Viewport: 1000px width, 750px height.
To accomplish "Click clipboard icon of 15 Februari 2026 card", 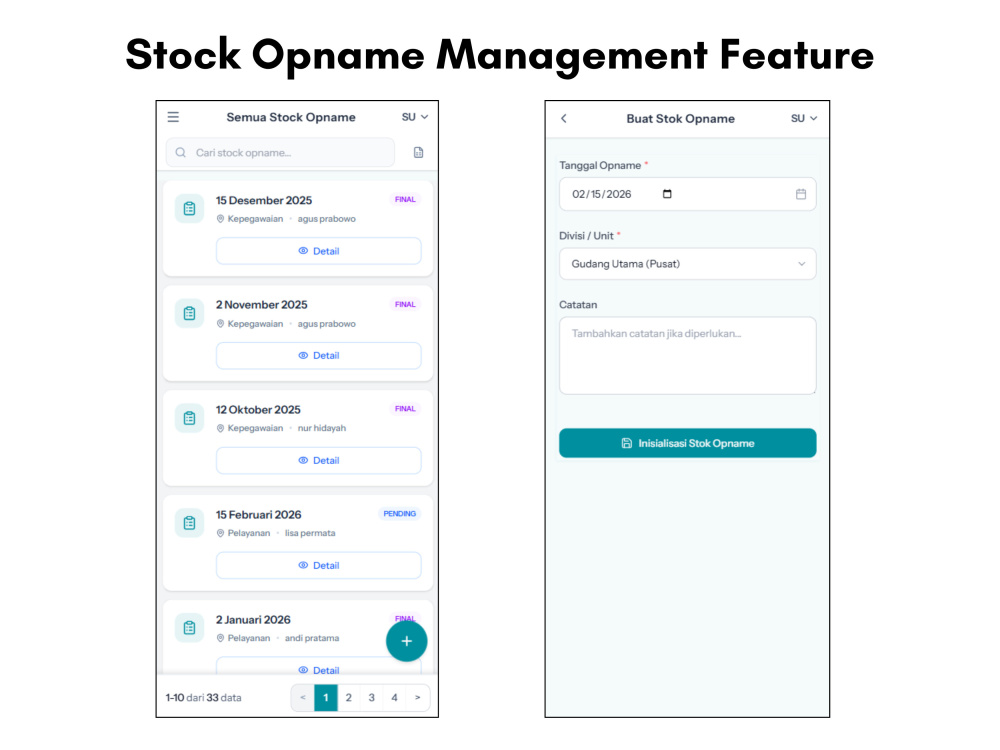I will 189,523.
